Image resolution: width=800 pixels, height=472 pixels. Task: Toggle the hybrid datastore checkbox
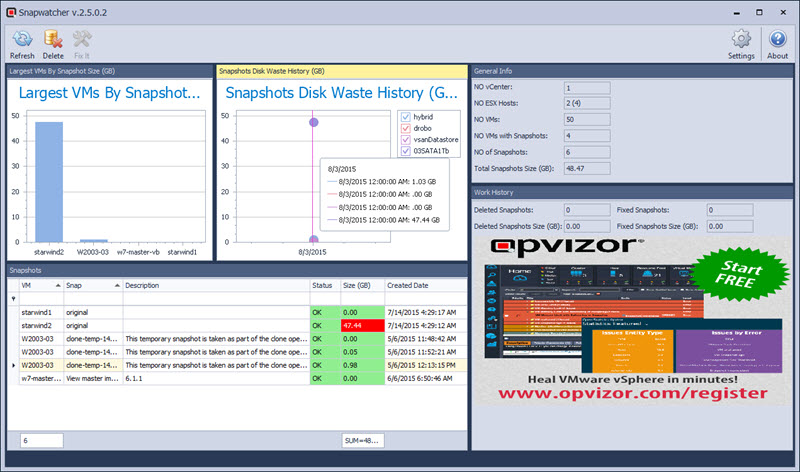[406, 117]
